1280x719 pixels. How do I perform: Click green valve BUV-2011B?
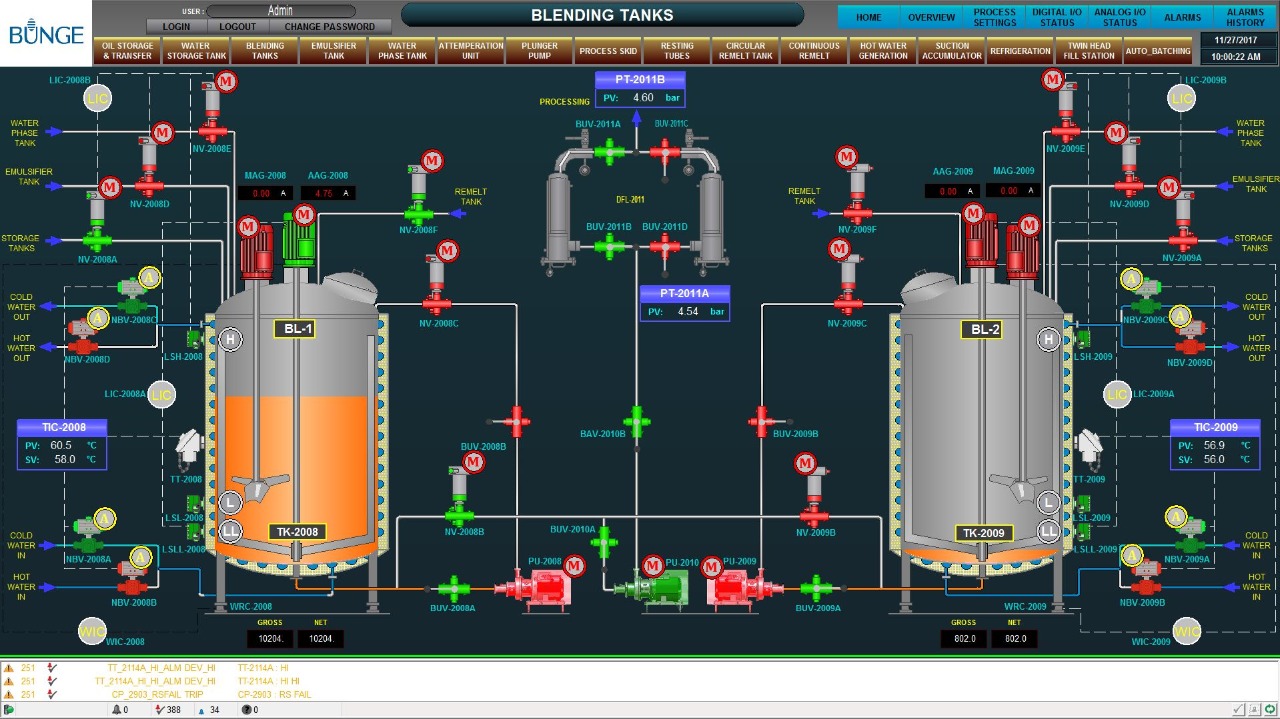[608, 246]
